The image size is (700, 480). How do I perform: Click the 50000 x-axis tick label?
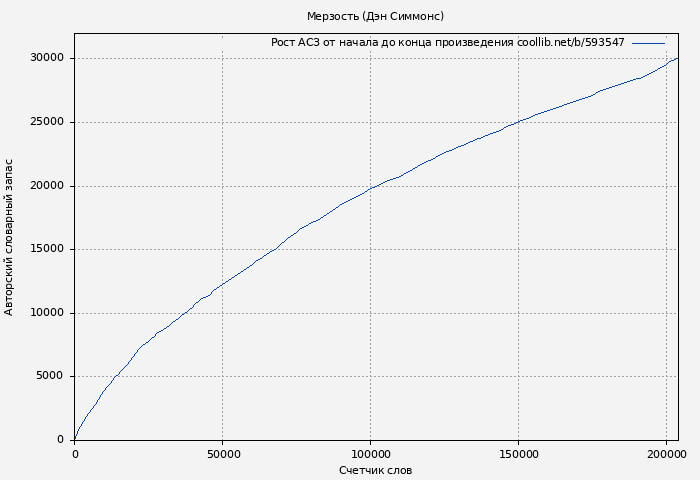pos(222,454)
